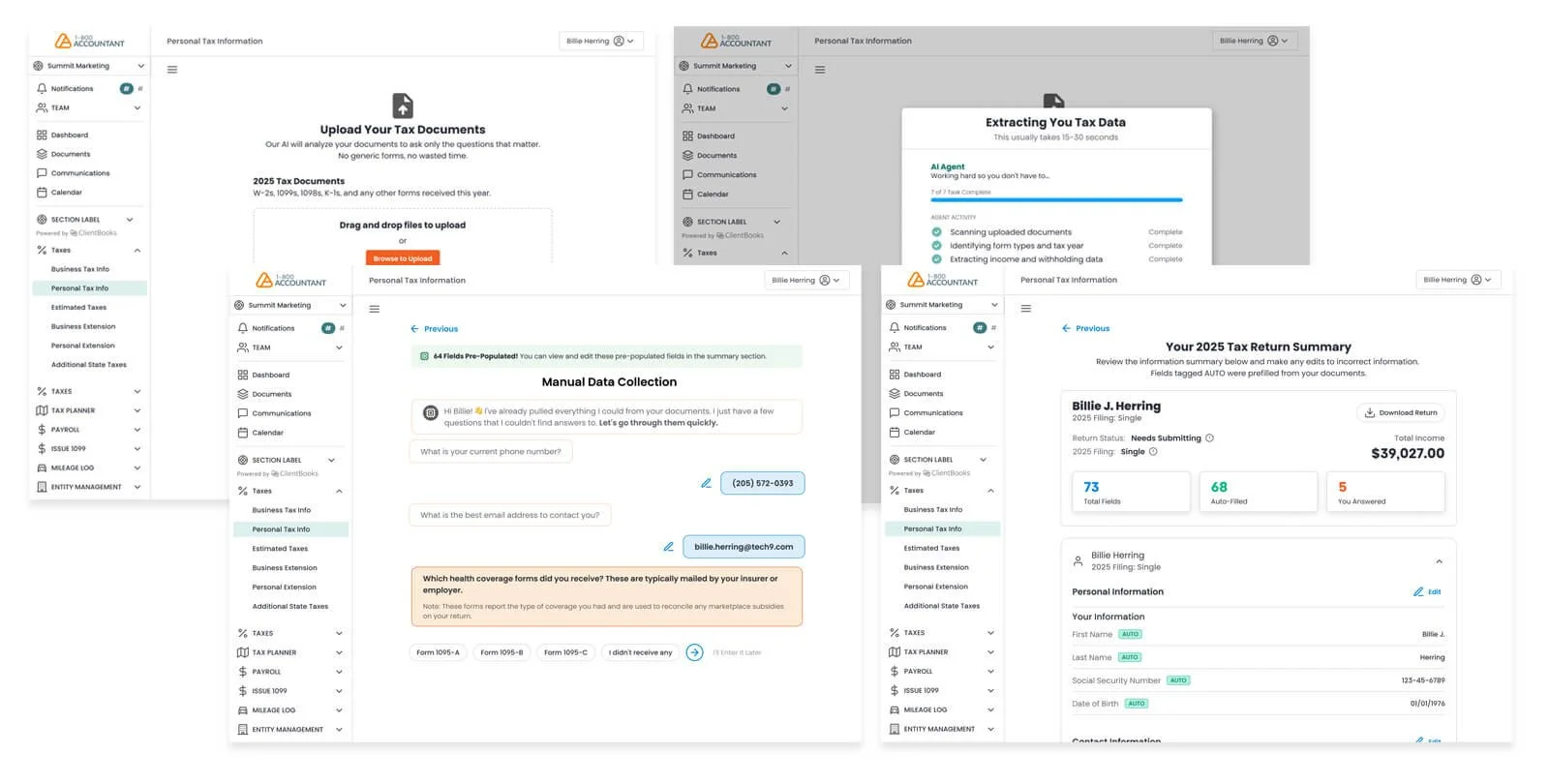Open the hamburger menu in the Upload Your Tax Documents window
Image resolution: width=1549 pixels, height=784 pixels.
[172, 70]
